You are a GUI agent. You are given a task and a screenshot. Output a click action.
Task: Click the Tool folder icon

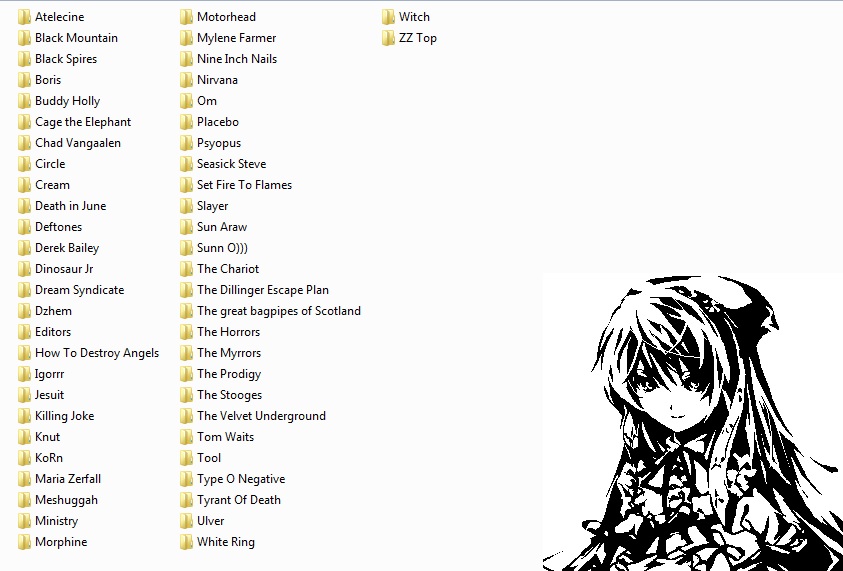(x=187, y=458)
